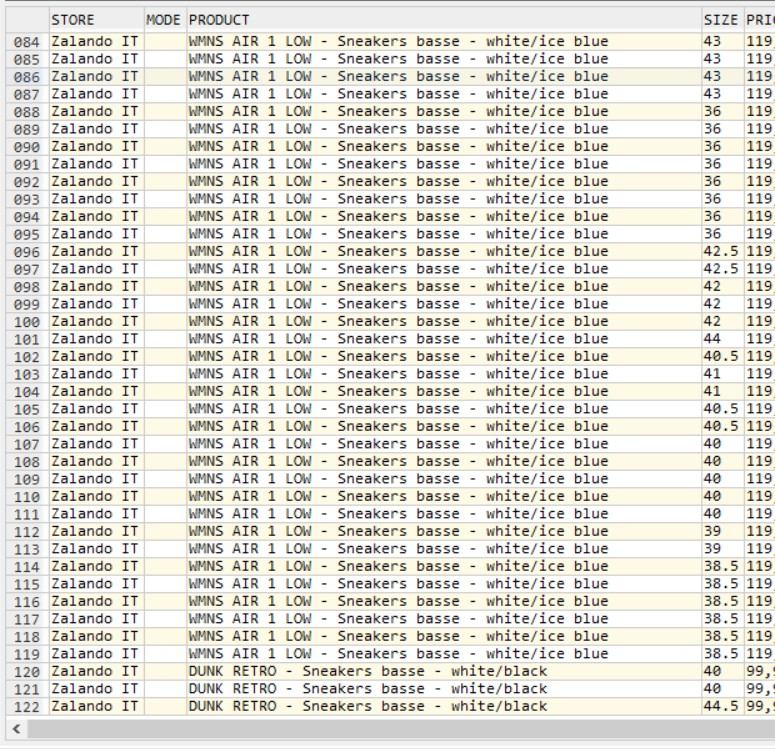Click size 42 in row 100
The height and width of the screenshot is (749, 775).
[723, 322]
